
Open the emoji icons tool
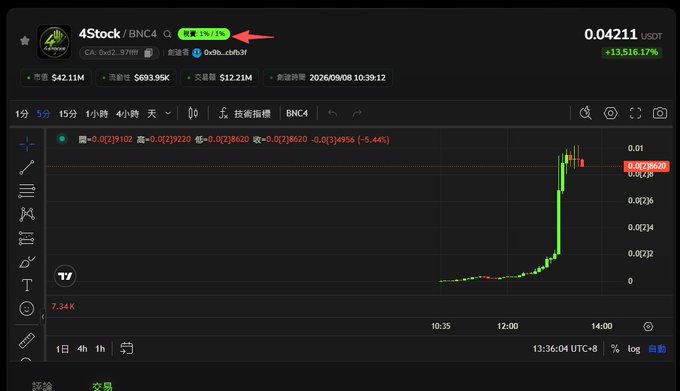(x=27, y=309)
